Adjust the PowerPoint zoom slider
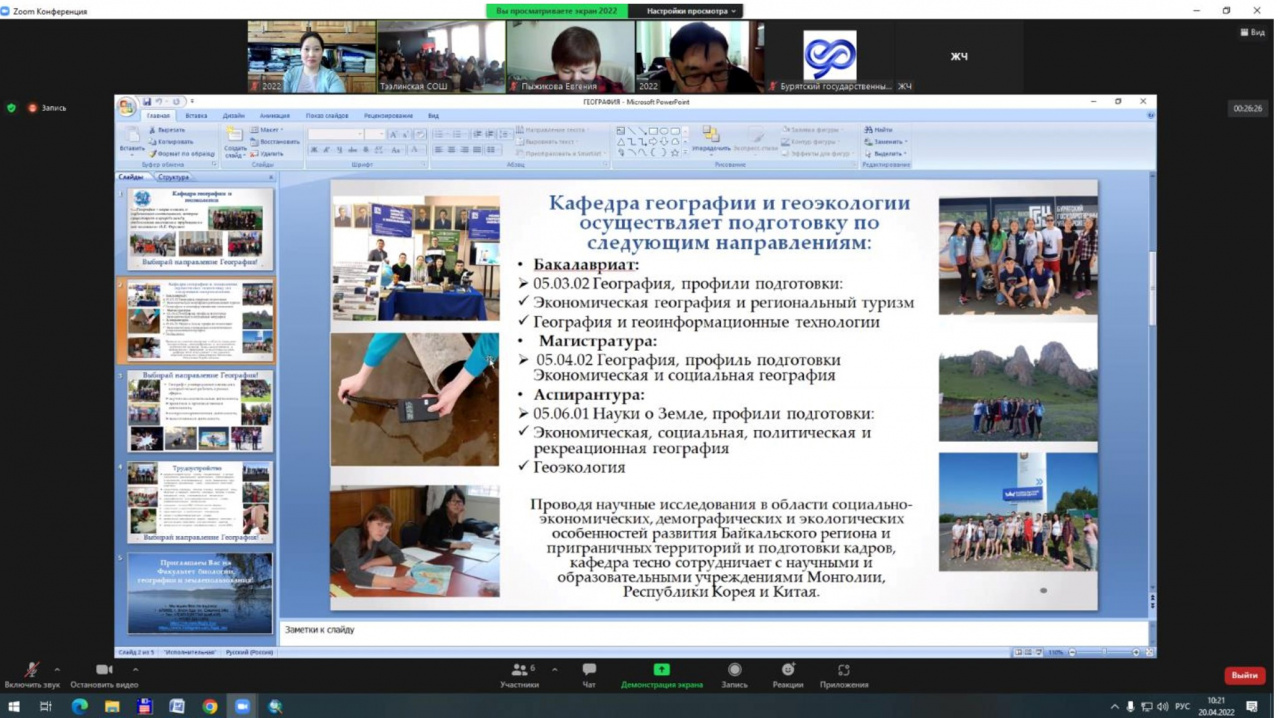The image size is (1280, 718). (1104, 652)
